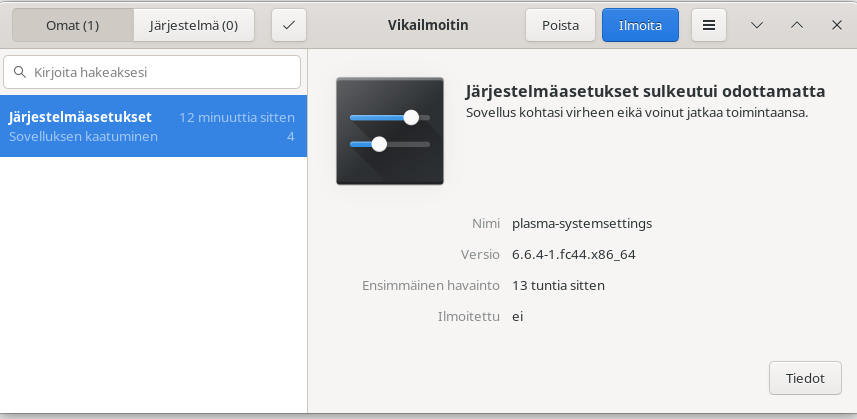Click the 'Nimi' label

click(486, 223)
